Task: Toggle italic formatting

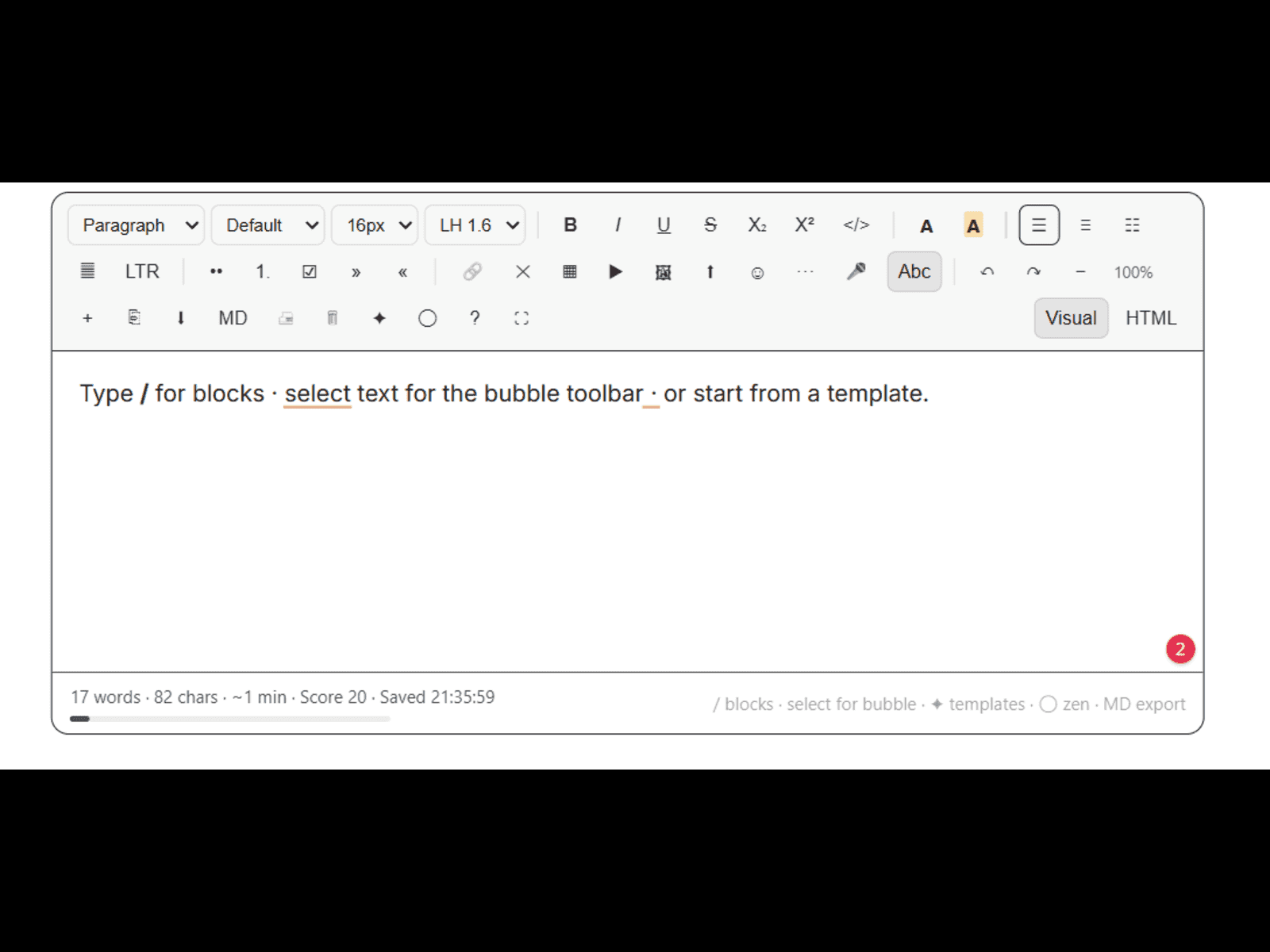Action: point(617,225)
